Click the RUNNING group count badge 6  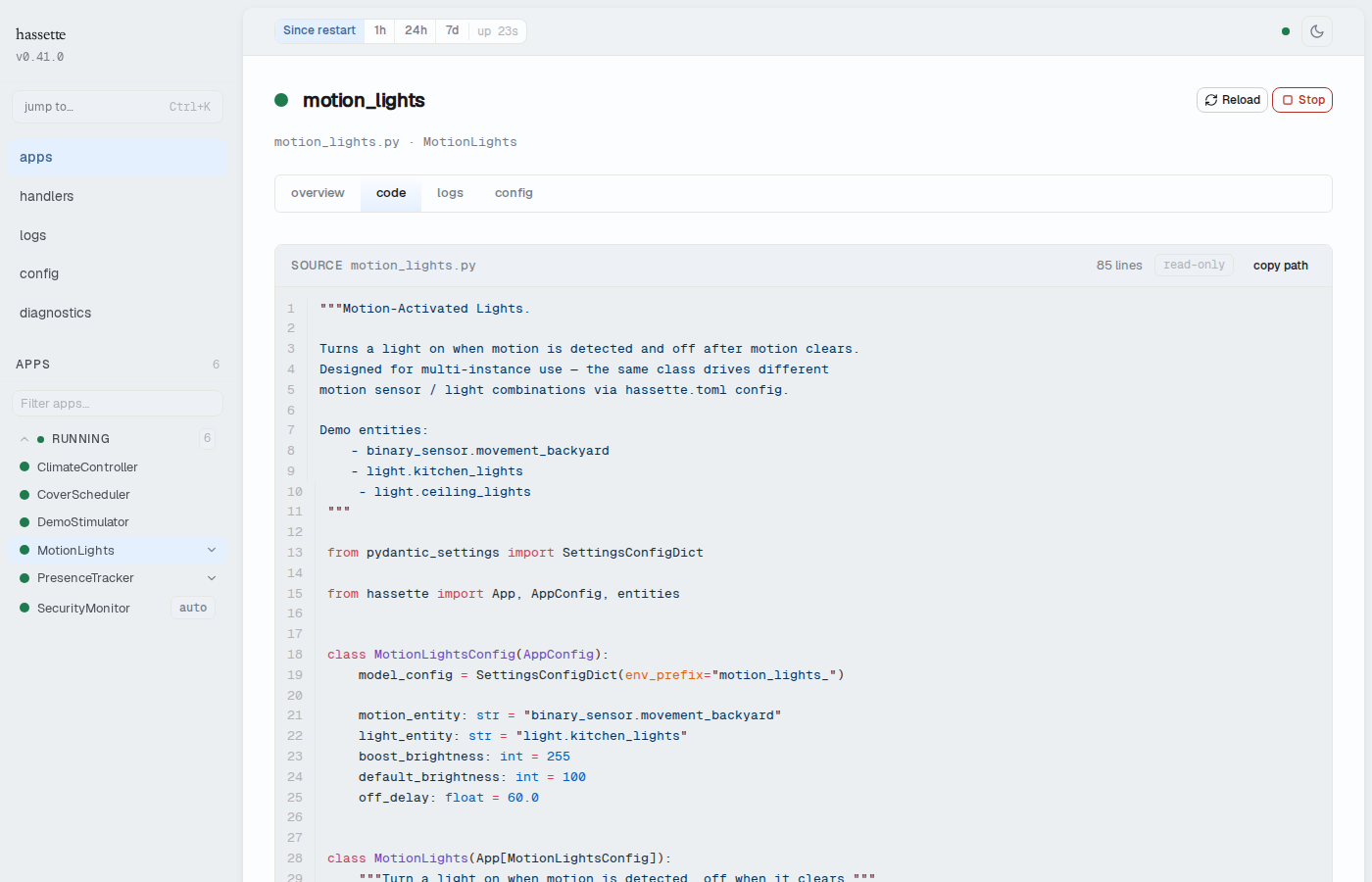point(207,438)
